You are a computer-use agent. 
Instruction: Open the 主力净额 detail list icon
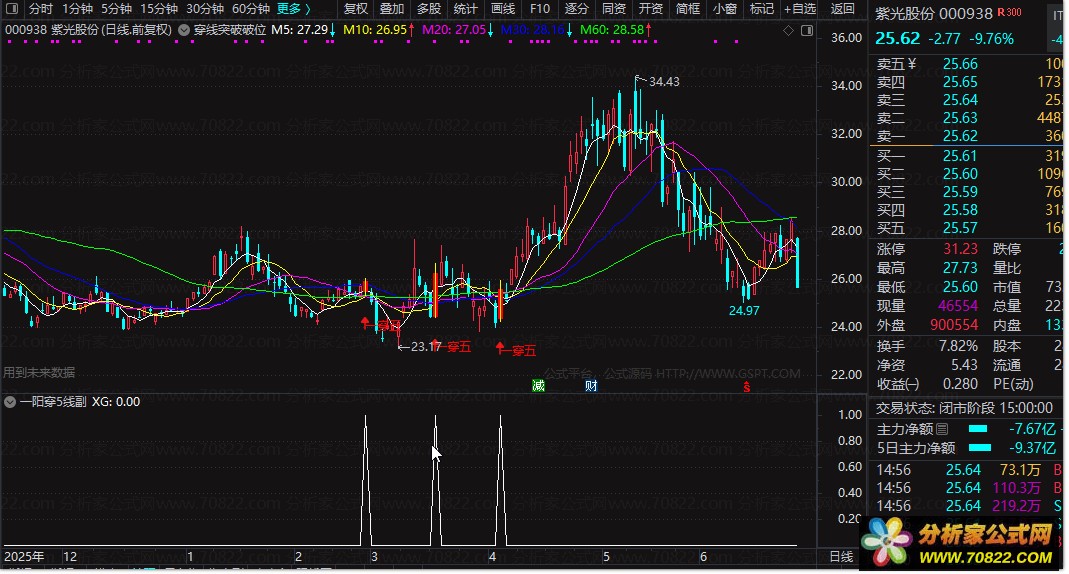coord(942,429)
